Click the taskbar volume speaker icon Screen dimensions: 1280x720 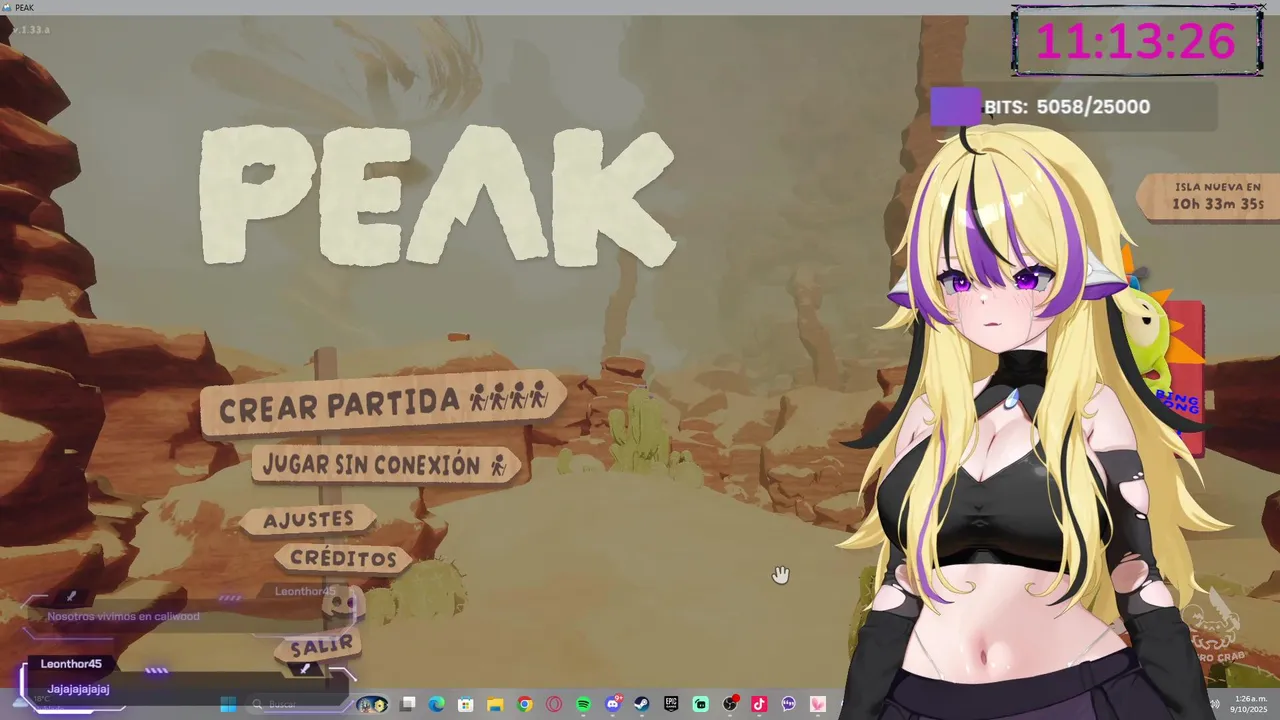pos(1215,704)
